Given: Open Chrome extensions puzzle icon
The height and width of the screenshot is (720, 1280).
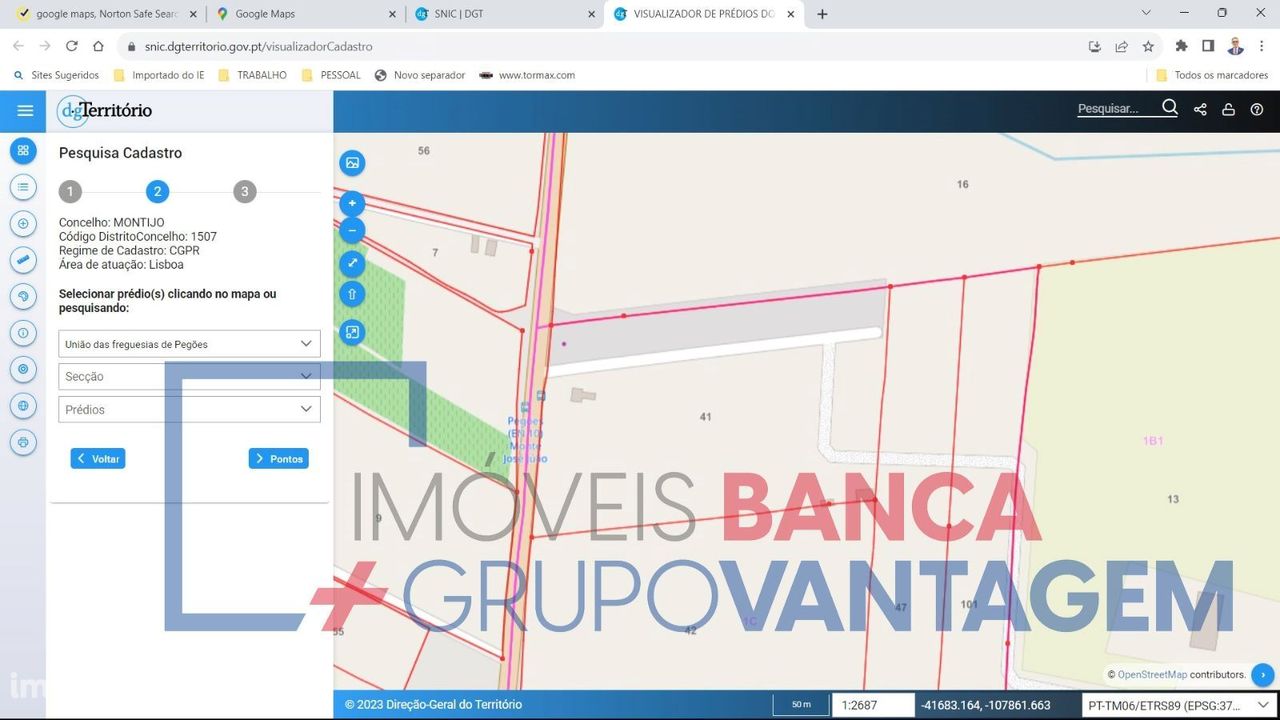Looking at the screenshot, I should coord(1181,46).
